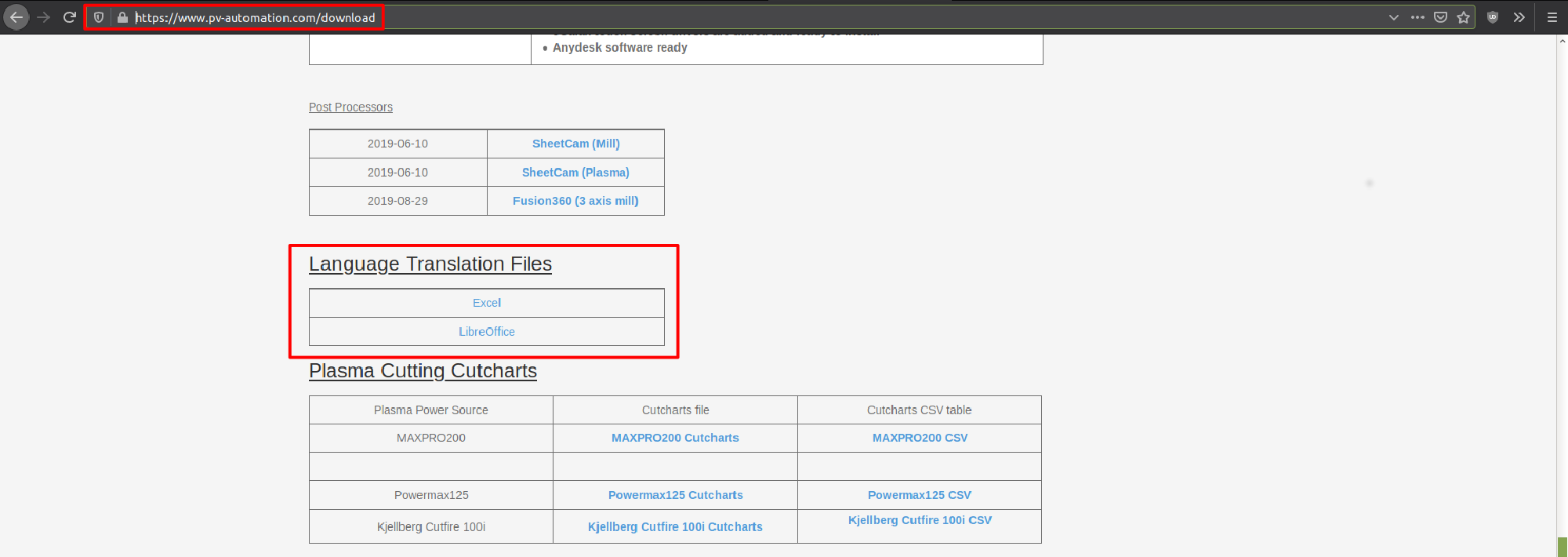Click the LibreOffice translation file link
The image size is (1568, 557).
click(x=486, y=332)
